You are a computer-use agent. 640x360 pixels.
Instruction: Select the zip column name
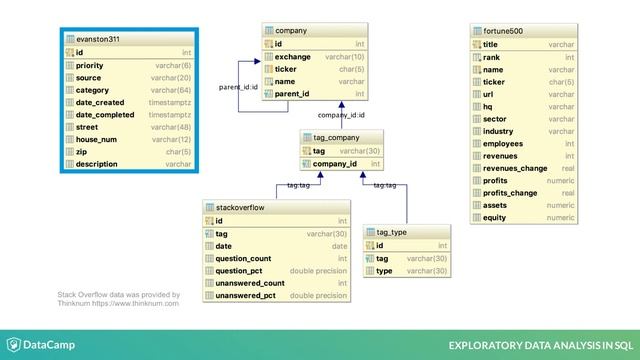pyautogui.click(x=81, y=152)
